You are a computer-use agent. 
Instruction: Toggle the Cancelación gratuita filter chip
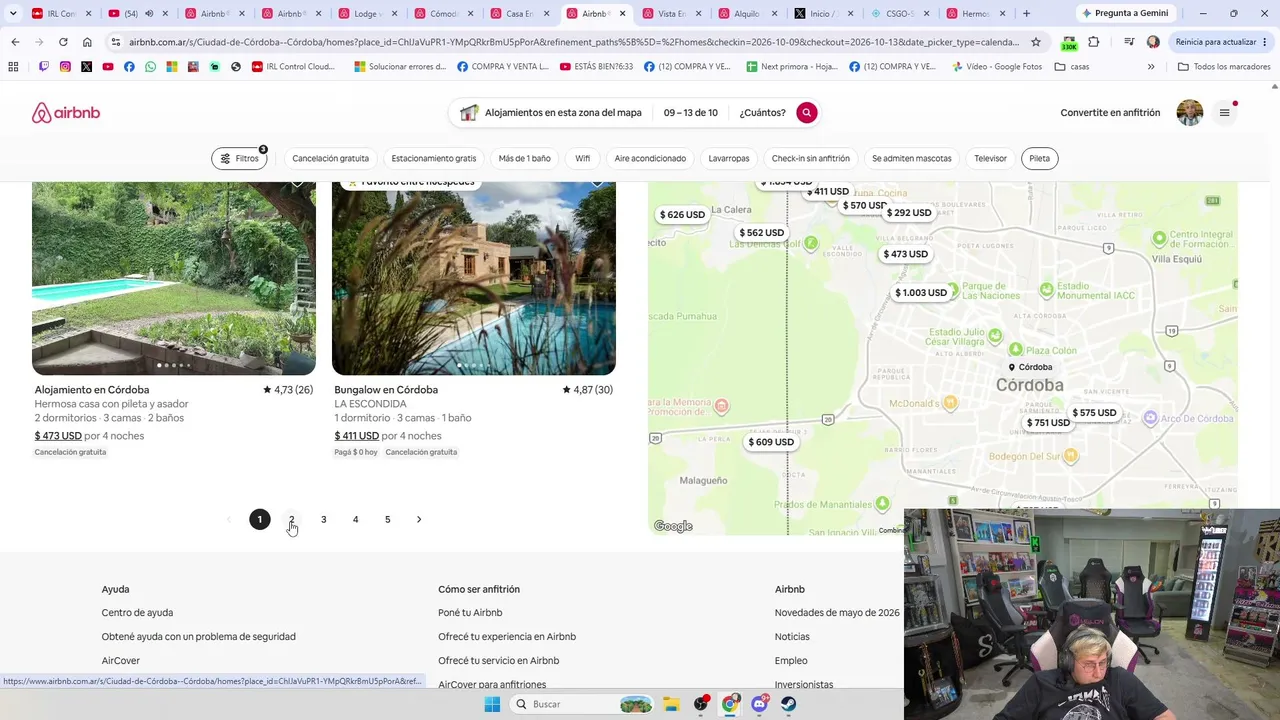(330, 159)
